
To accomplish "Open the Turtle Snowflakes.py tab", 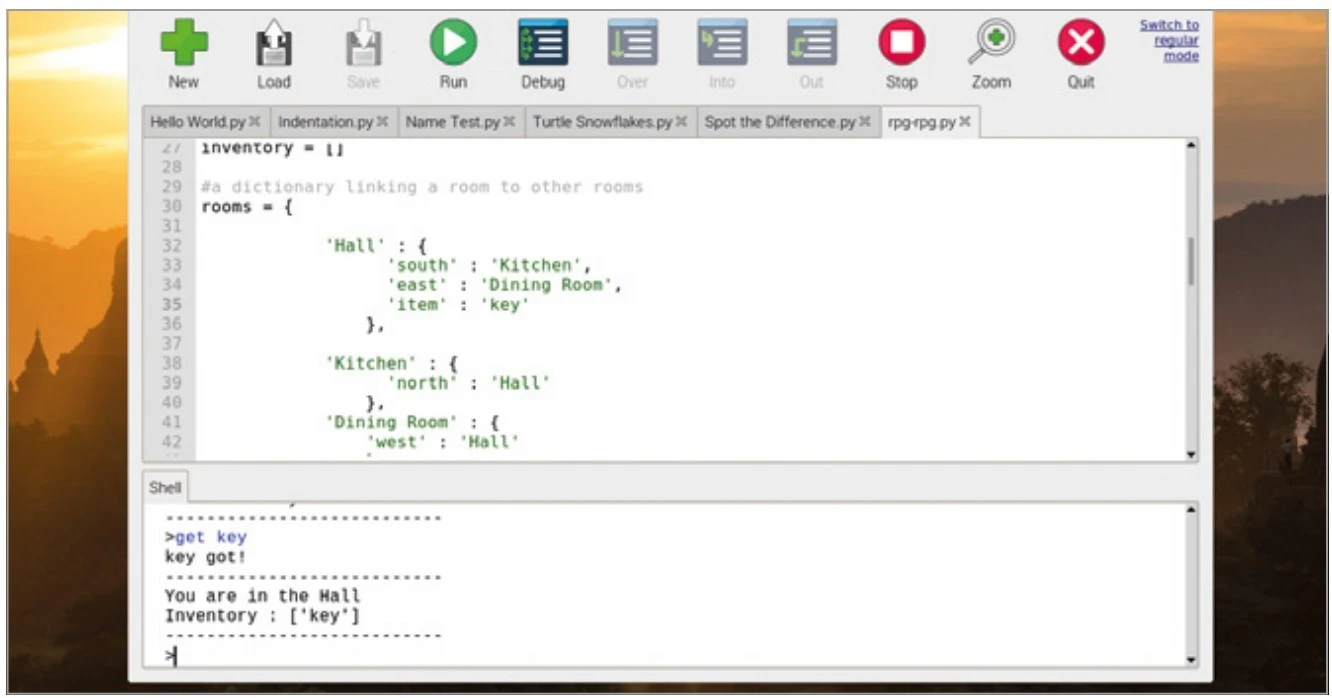I will point(602,122).
